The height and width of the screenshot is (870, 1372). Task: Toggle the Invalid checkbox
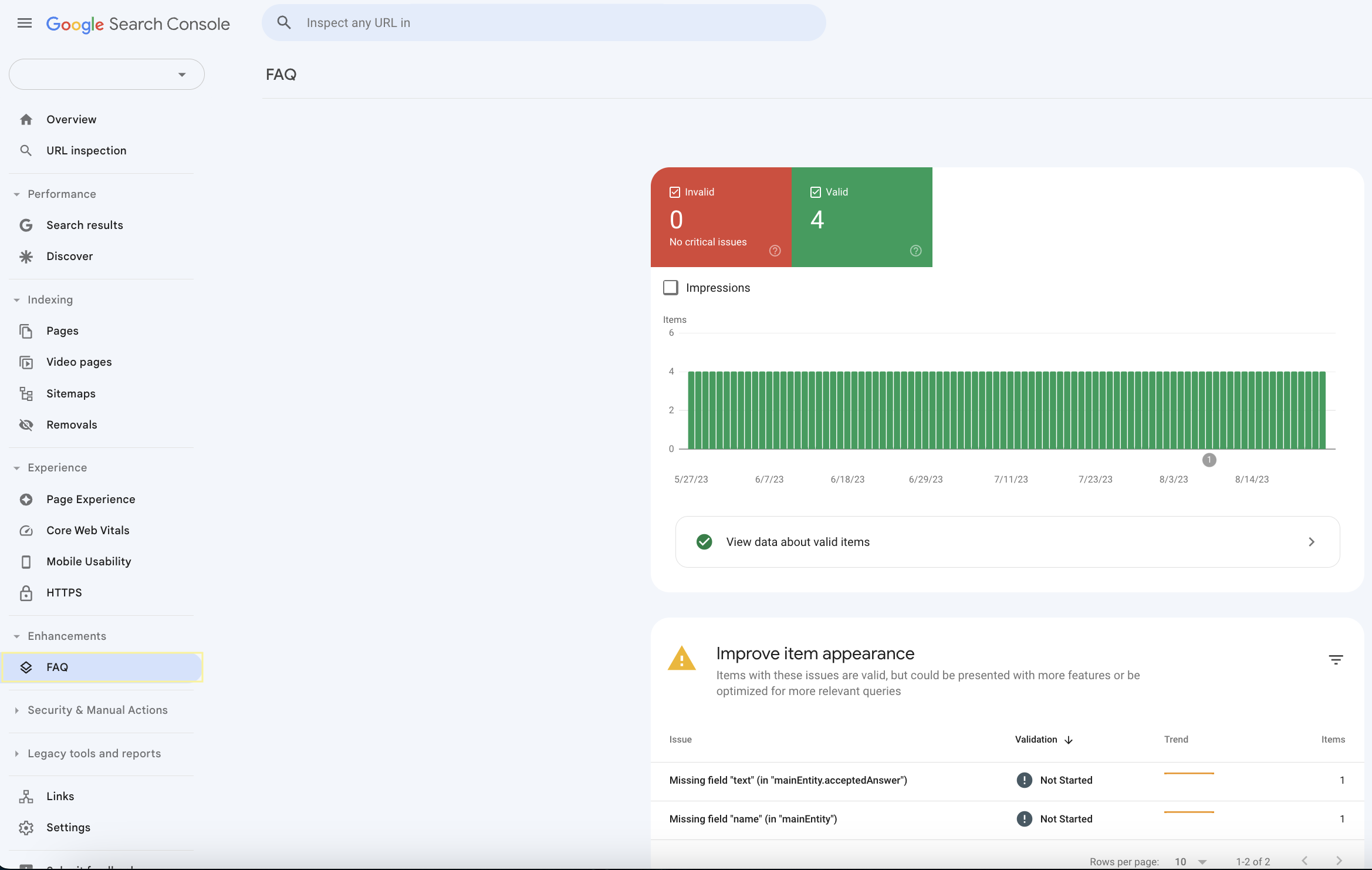click(675, 192)
